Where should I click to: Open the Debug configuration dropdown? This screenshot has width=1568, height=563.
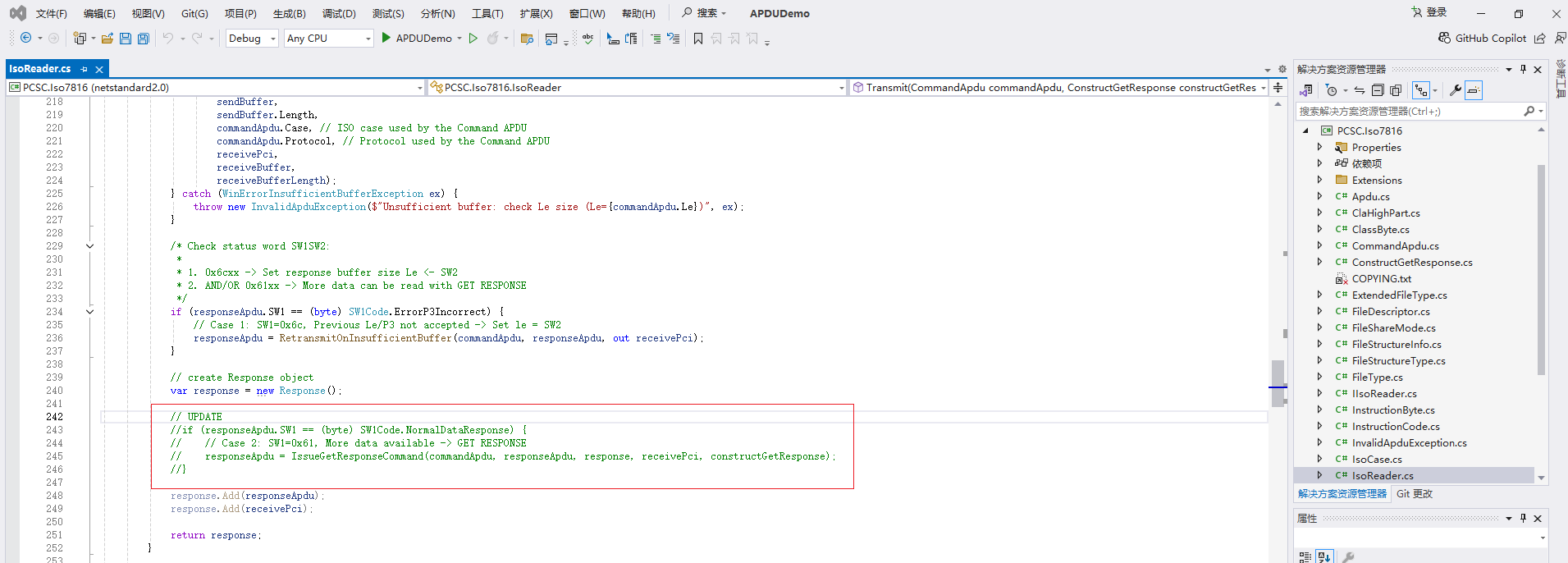[x=252, y=39]
